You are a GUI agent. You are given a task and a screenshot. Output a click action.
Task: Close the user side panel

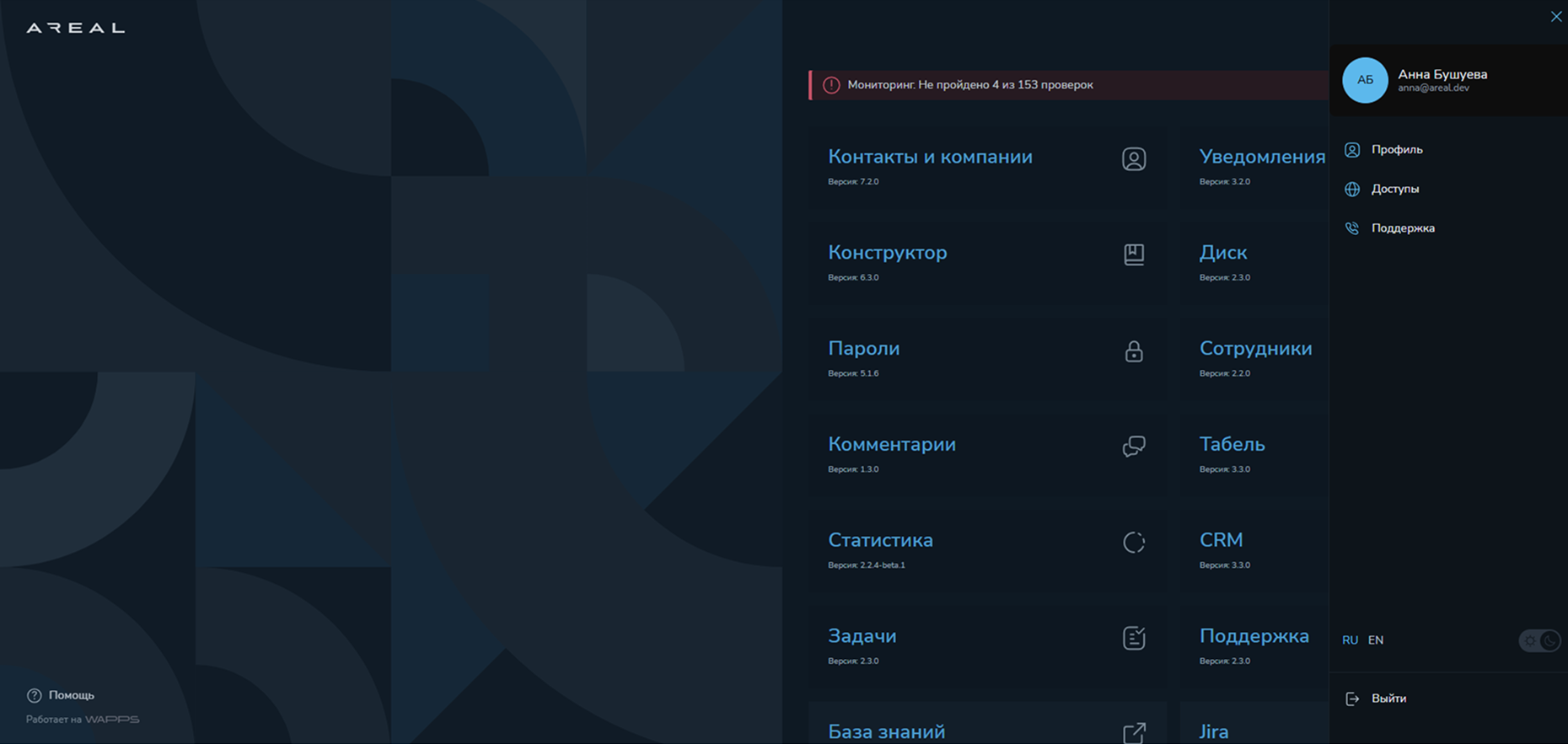pos(1556,17)
